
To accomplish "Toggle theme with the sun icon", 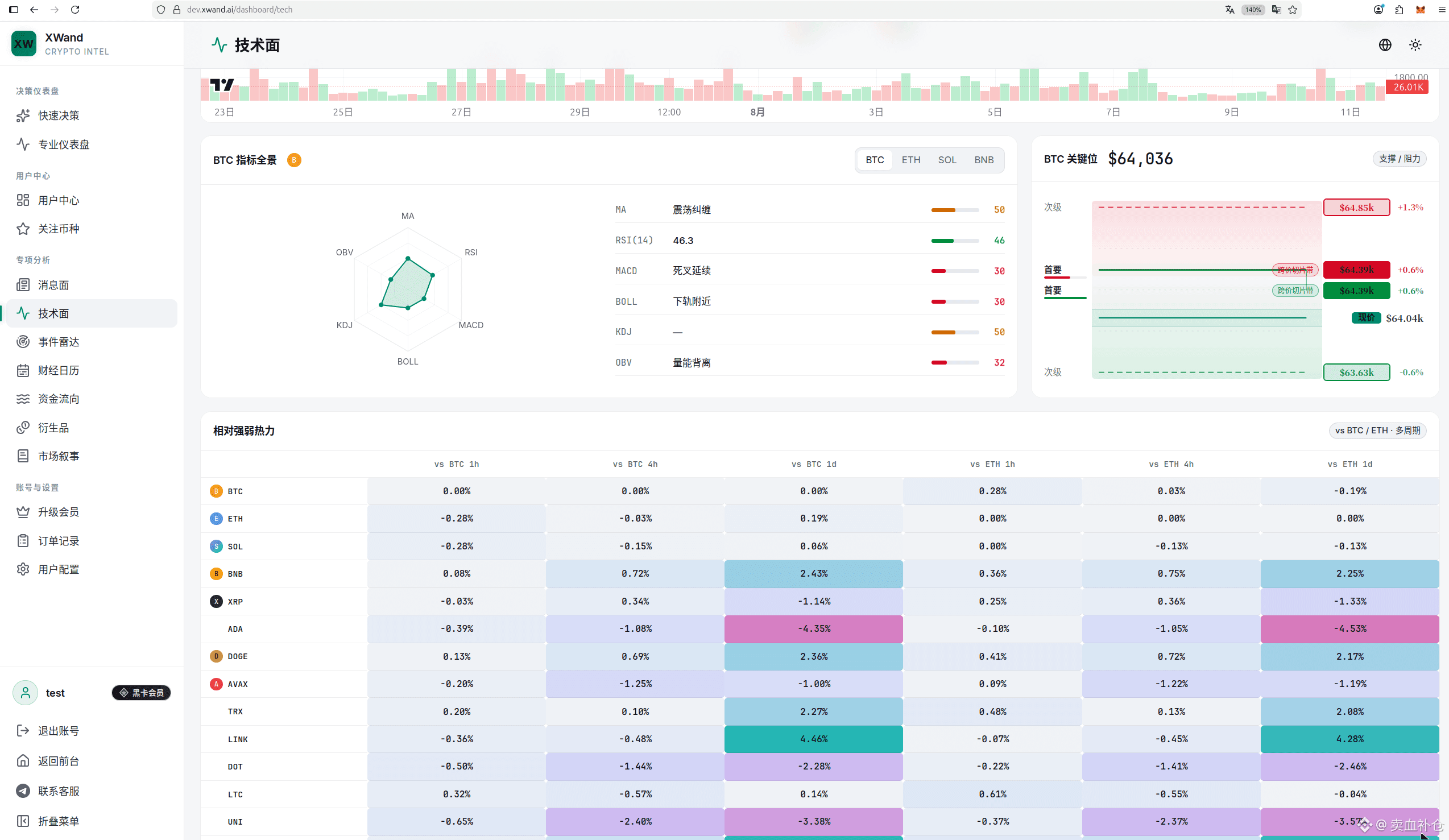I will 1415,45.
